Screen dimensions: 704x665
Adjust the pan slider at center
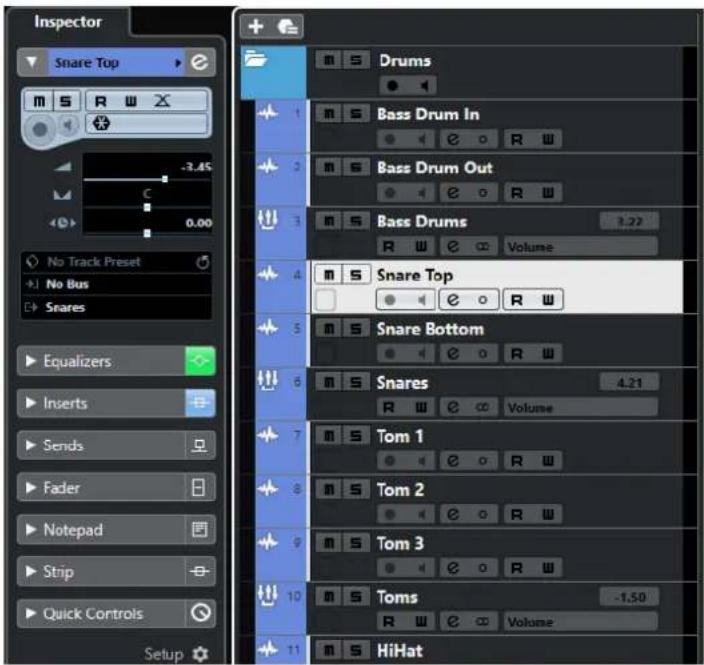click(147, 207)
